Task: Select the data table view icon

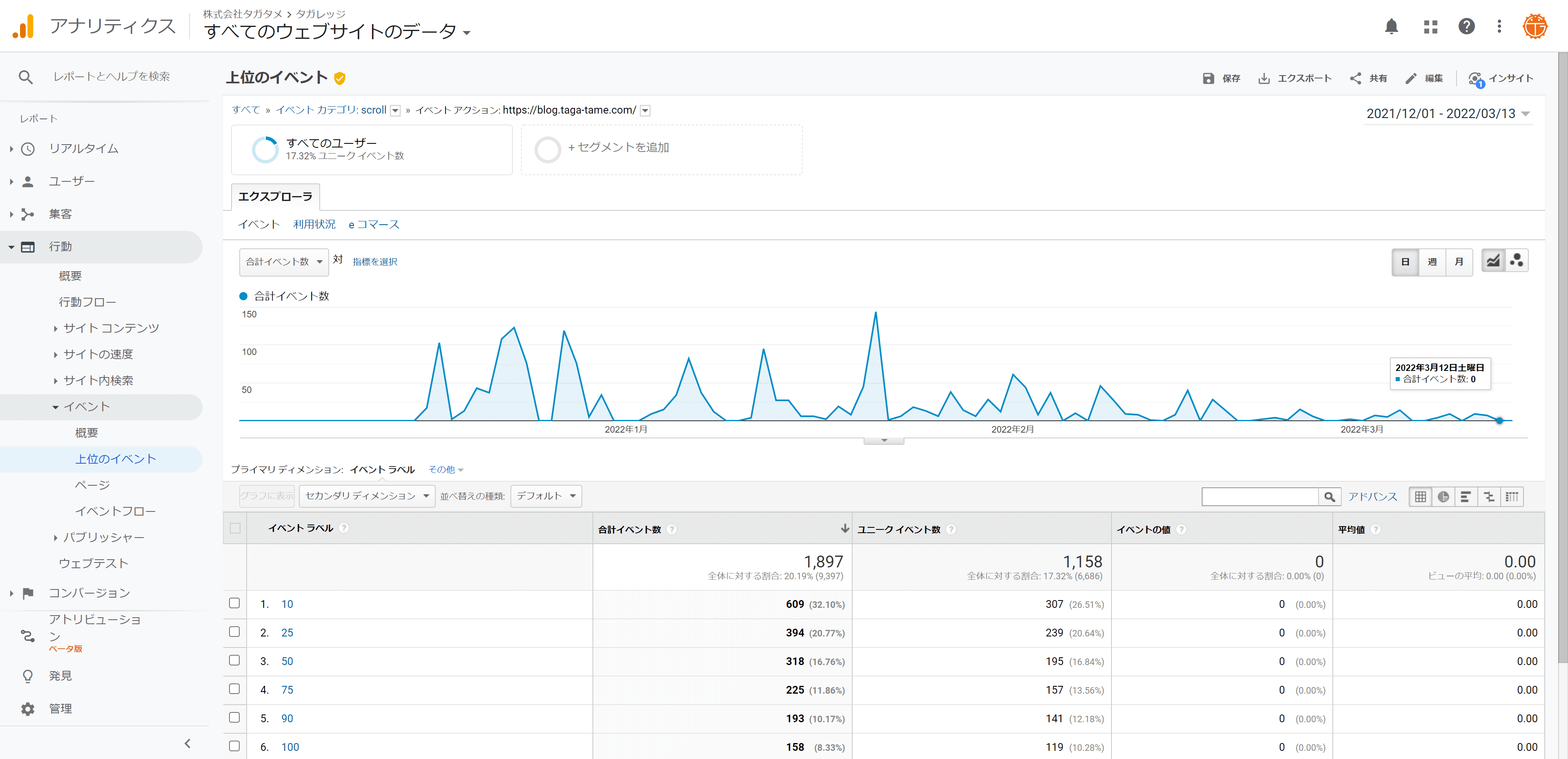Action: coord(1420,496)
